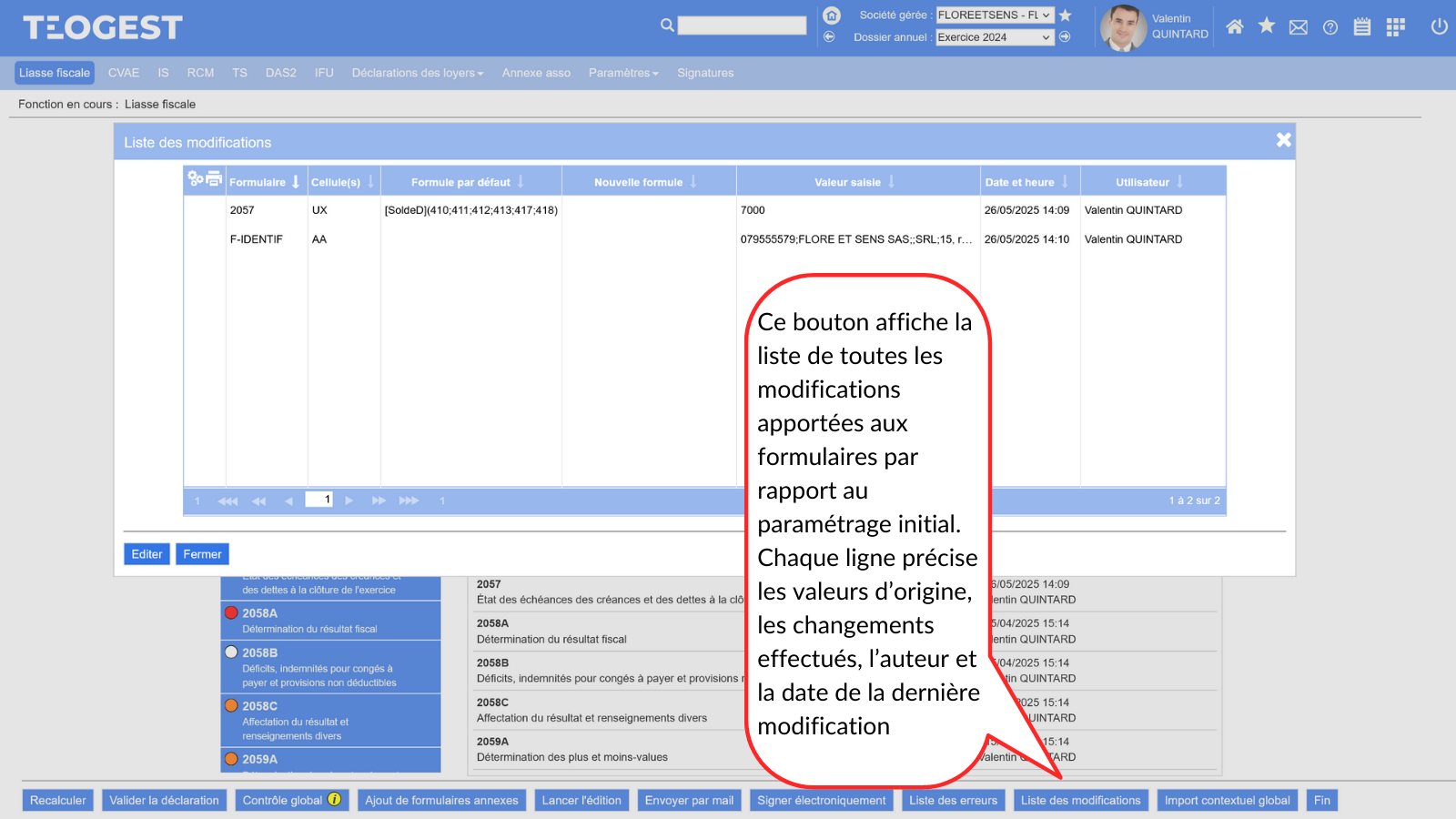
Task: Click the search magnifier icon
Action: tap(667, 25)
